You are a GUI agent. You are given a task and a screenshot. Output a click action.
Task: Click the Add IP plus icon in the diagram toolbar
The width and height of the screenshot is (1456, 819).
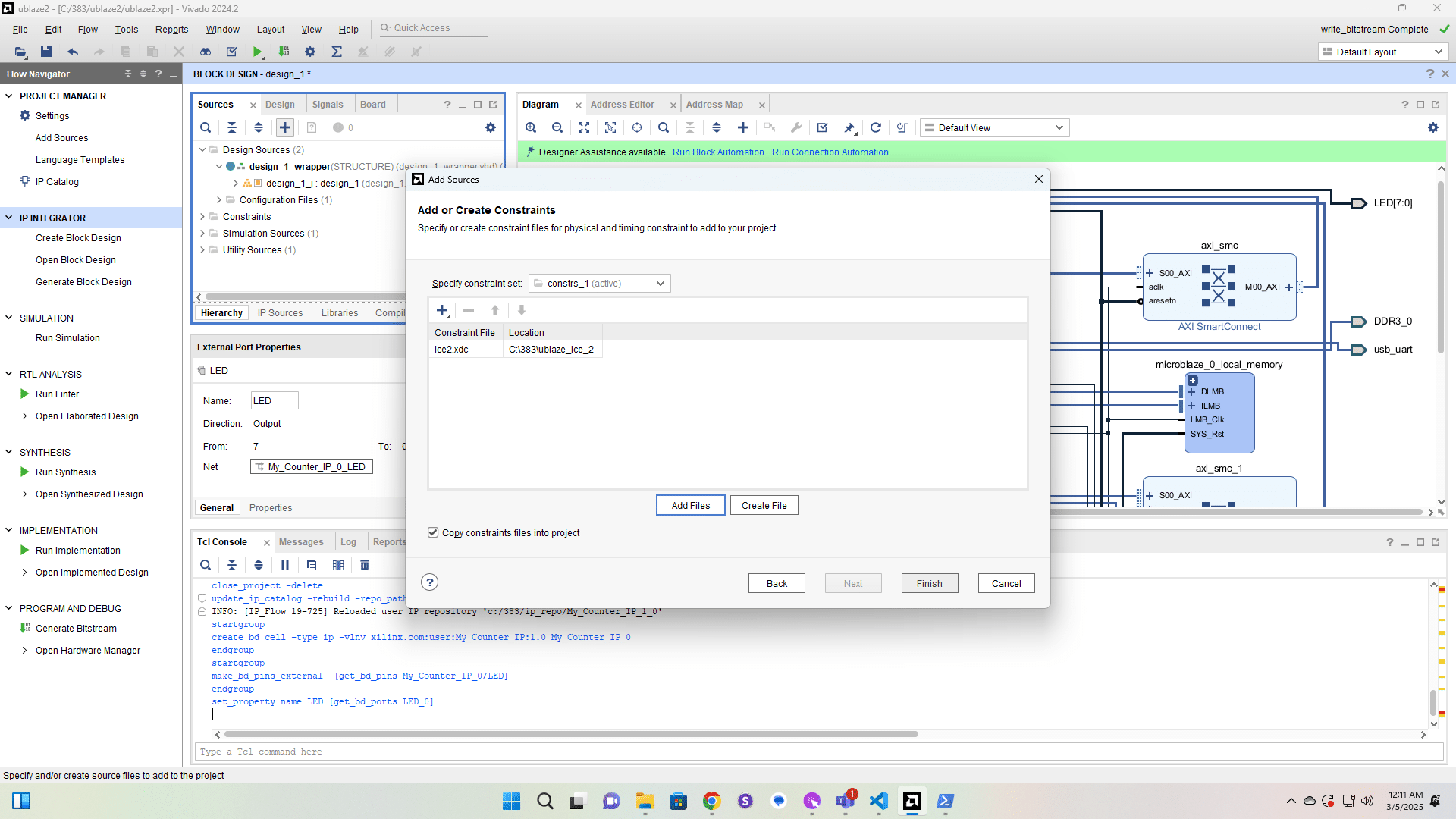coord(742,127)
